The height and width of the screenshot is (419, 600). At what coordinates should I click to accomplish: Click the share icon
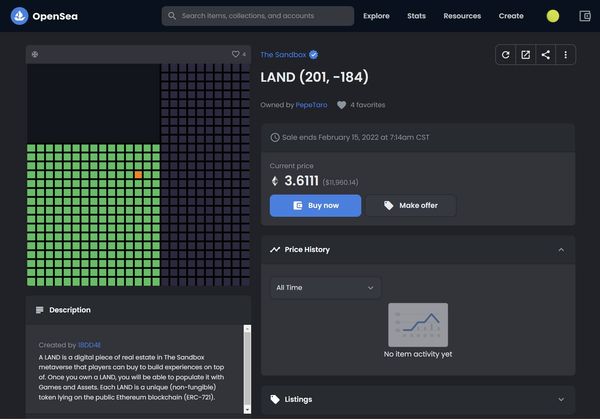point(546,55)
